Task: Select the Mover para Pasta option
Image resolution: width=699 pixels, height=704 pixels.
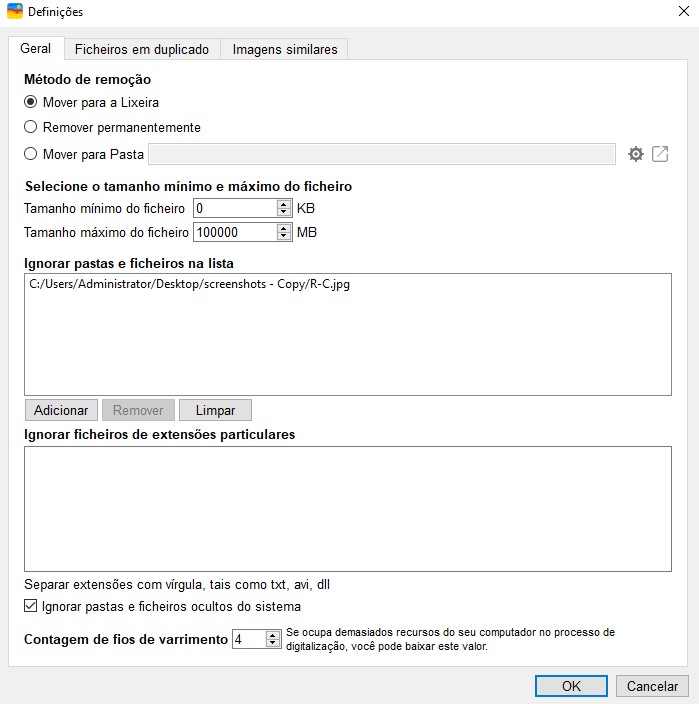Action: click(x=31, y=154)
